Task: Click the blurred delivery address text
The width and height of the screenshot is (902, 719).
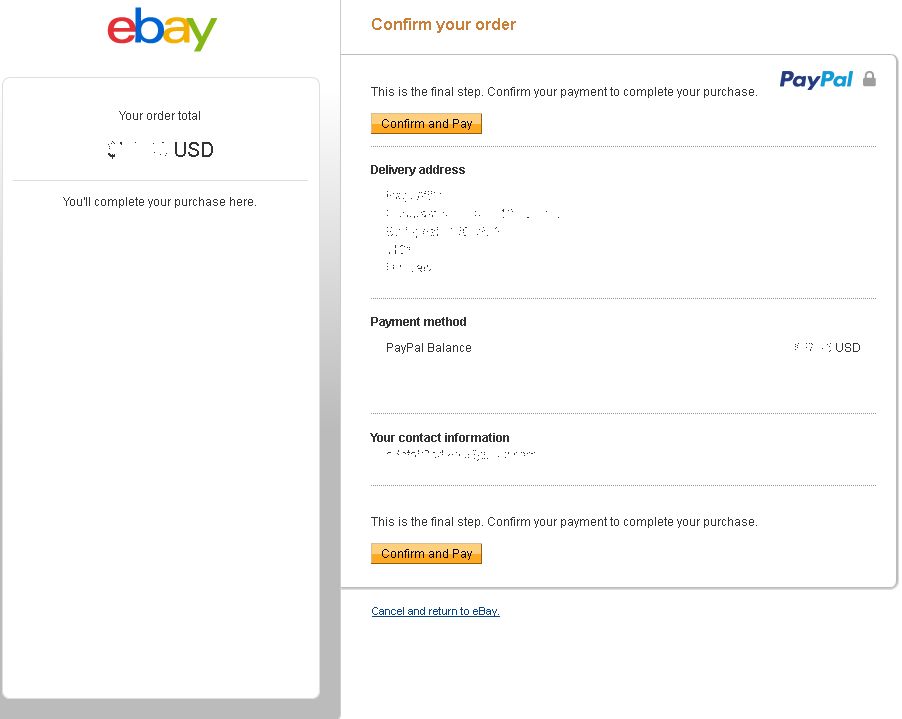Action: pos(472,231)
